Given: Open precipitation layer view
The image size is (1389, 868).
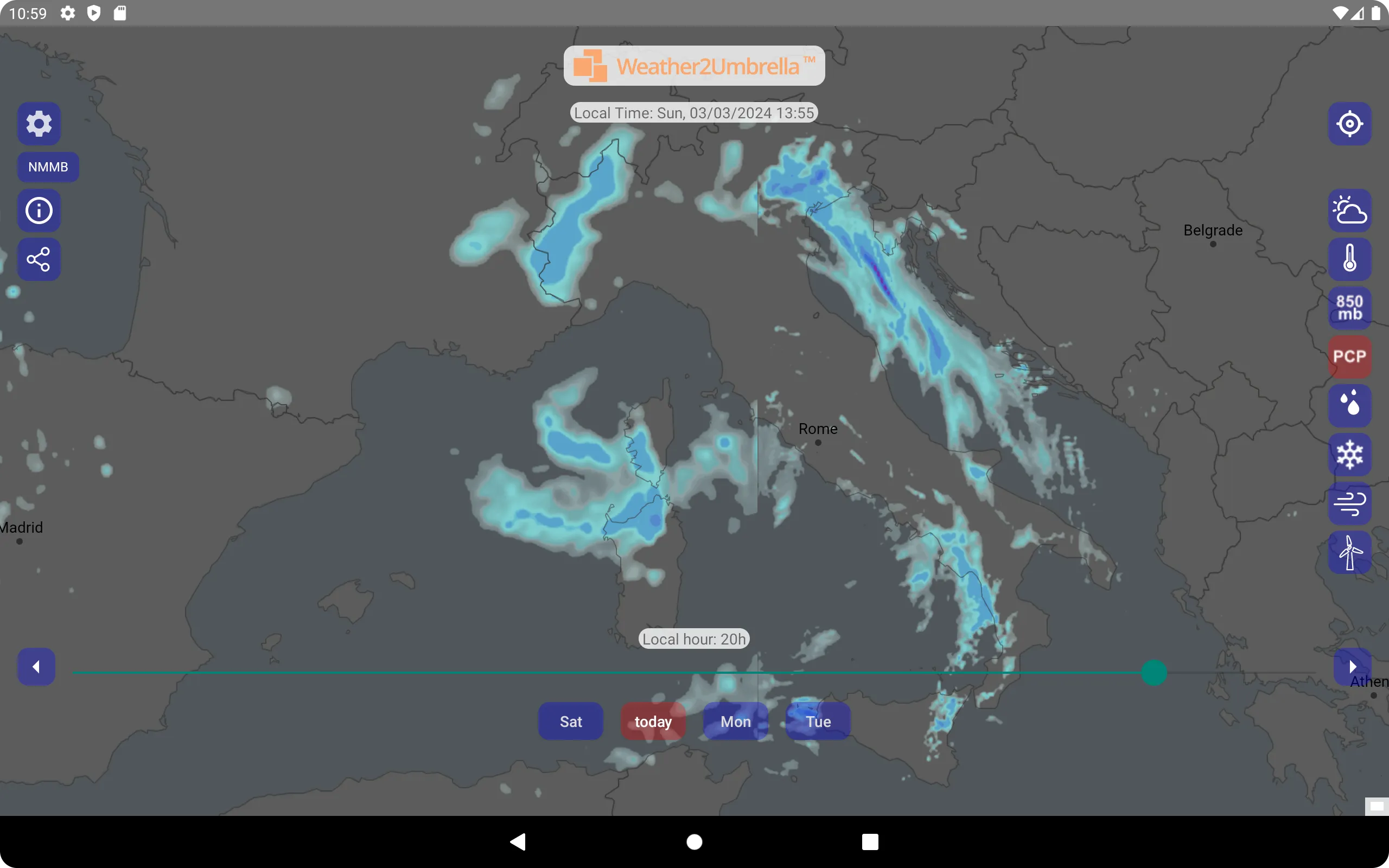Looking at the screenshot, I should [x=1350, y=357].
